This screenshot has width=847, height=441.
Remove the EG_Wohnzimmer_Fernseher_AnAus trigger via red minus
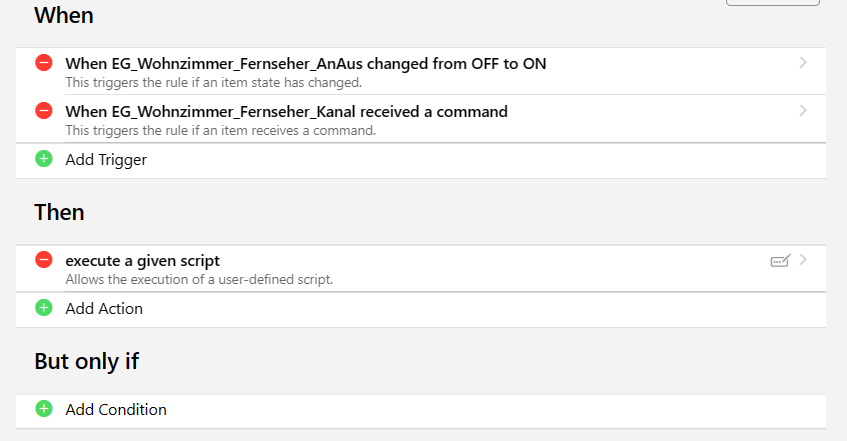44,63
